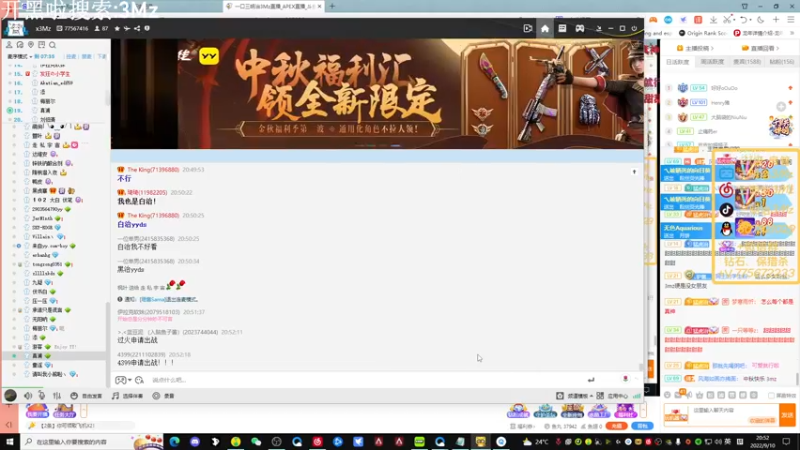The width and height of the screenshot is (800, 450).
Task: Click the Origin Rank bookmark in browser
Action: click(702, 33)
